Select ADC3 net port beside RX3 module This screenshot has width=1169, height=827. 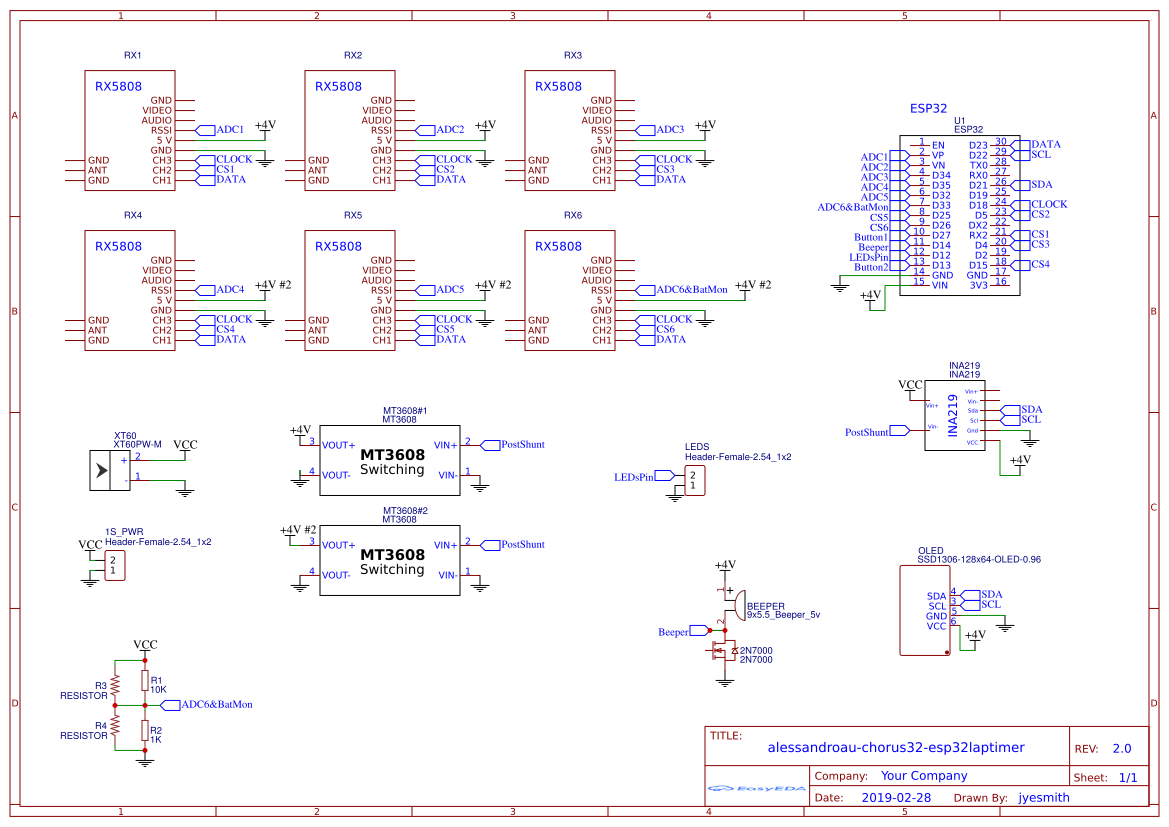click(x=660, y=130)
